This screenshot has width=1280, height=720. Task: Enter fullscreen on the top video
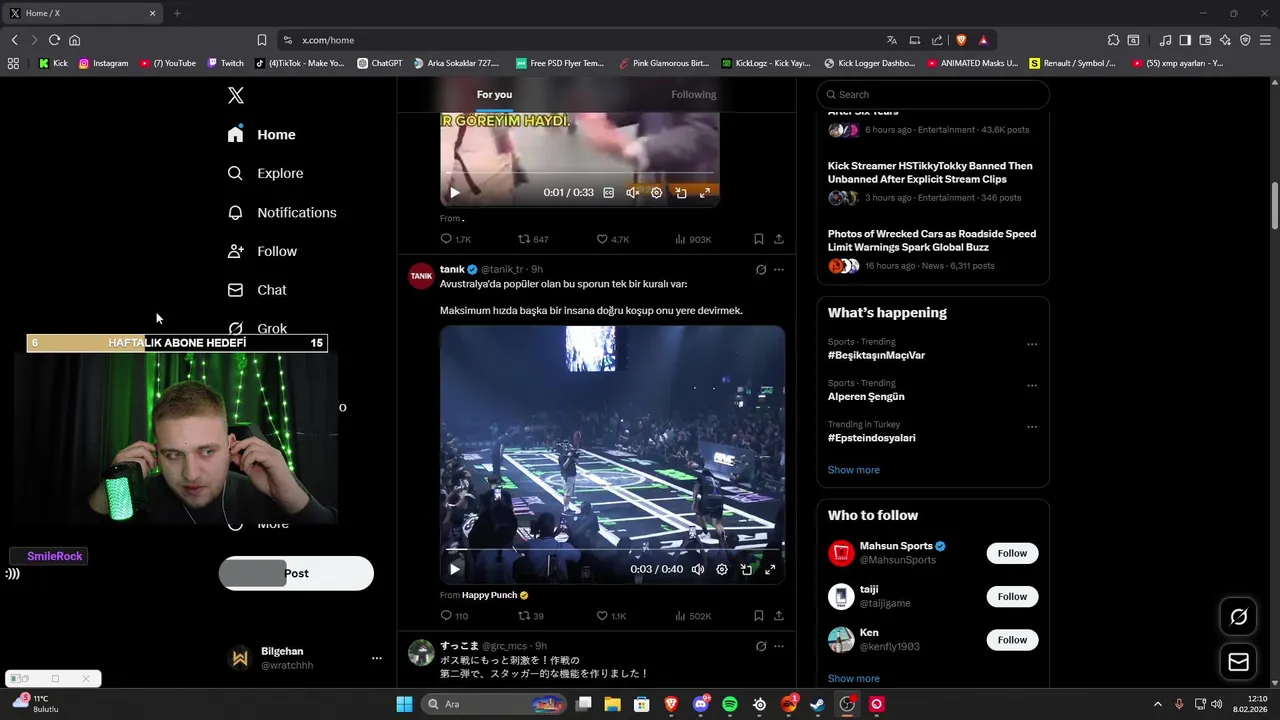(x=704, y=192)
